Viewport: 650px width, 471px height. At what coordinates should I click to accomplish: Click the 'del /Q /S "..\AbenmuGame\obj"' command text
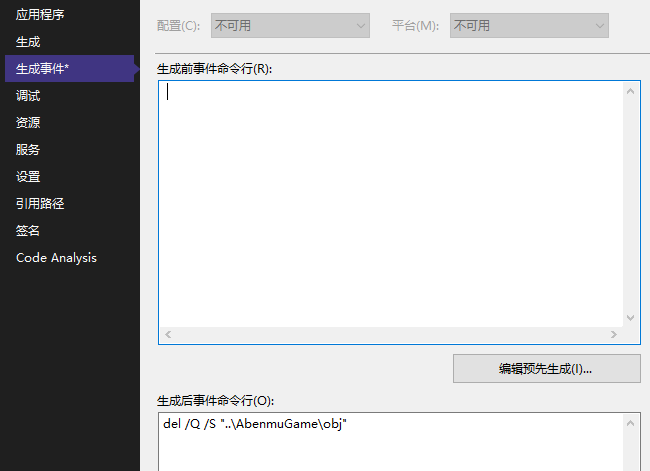pos(255,424)
